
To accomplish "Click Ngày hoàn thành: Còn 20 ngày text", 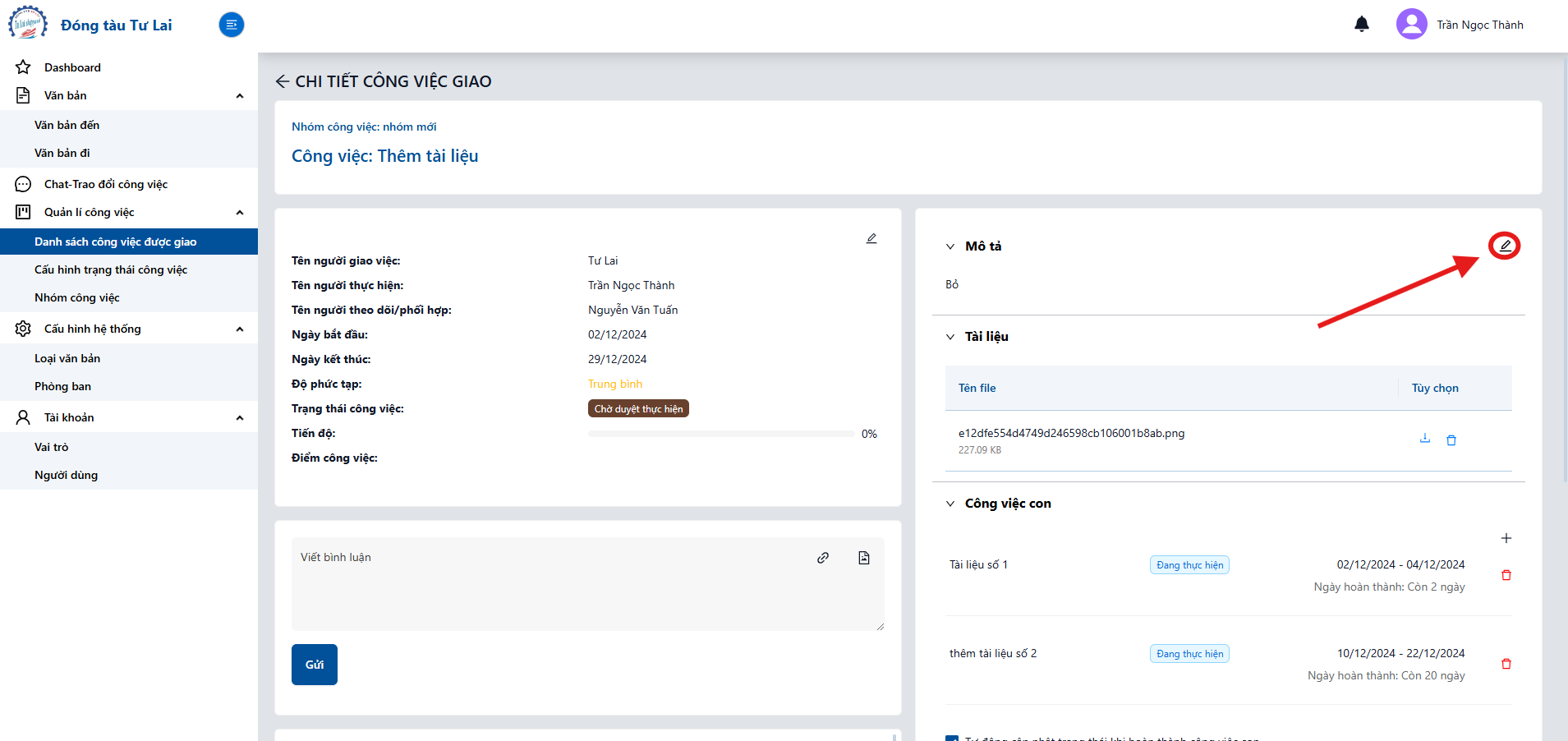I will (1386, 675).
